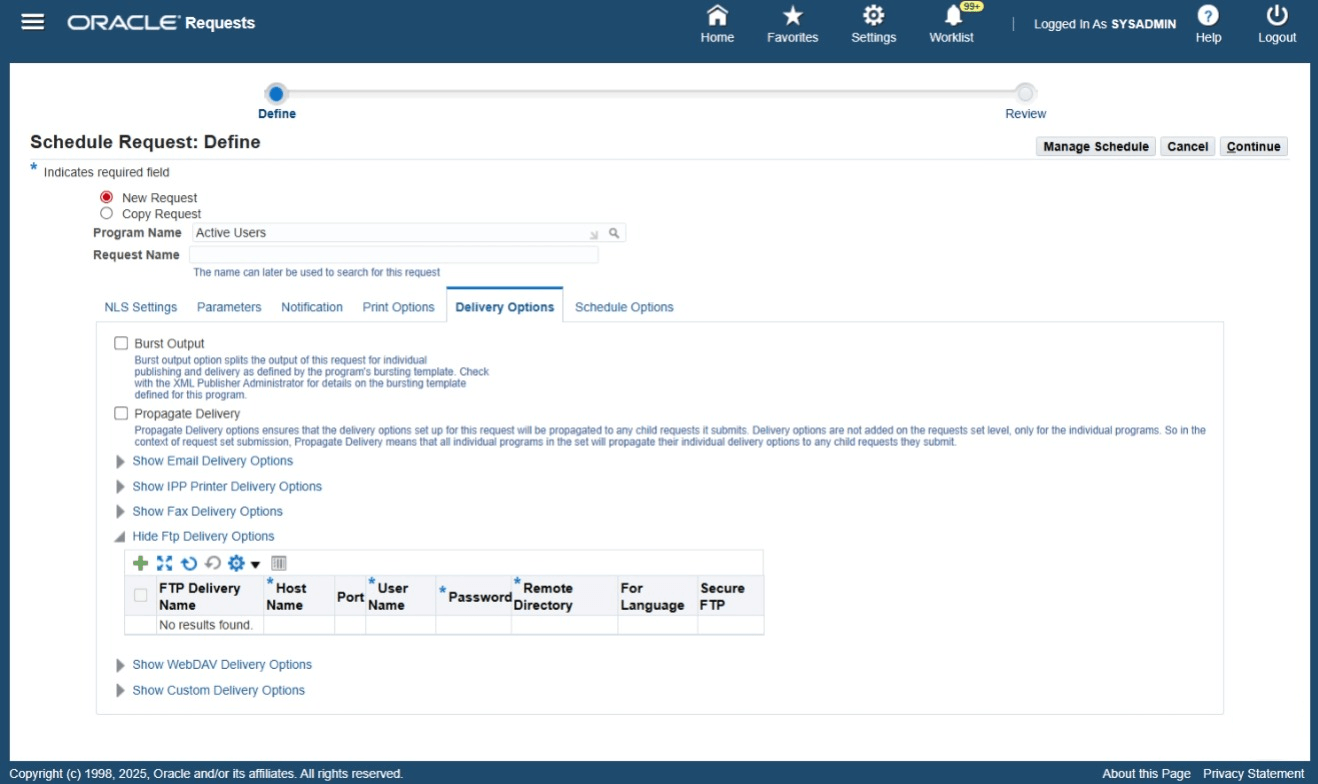Refresh the FTP delivery table
This screenshot has width=1318, height=784.
tap(187, 562)
